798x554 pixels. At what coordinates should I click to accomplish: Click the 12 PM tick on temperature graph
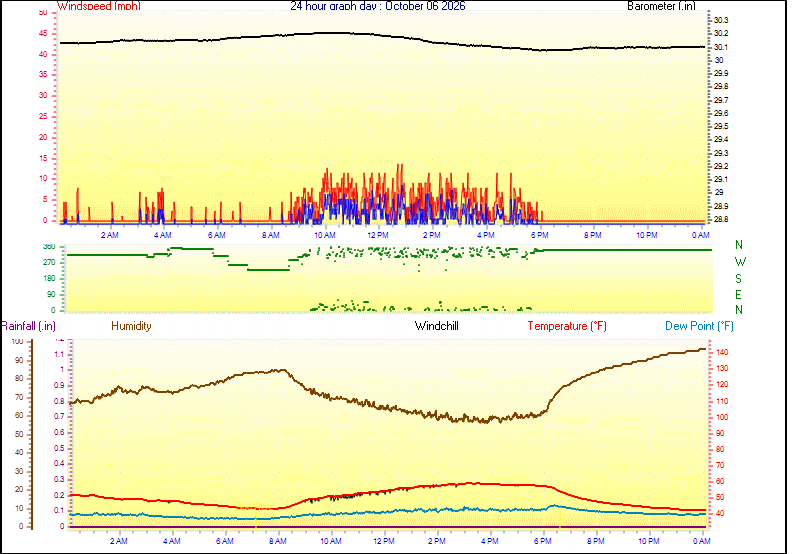[384, 541]
